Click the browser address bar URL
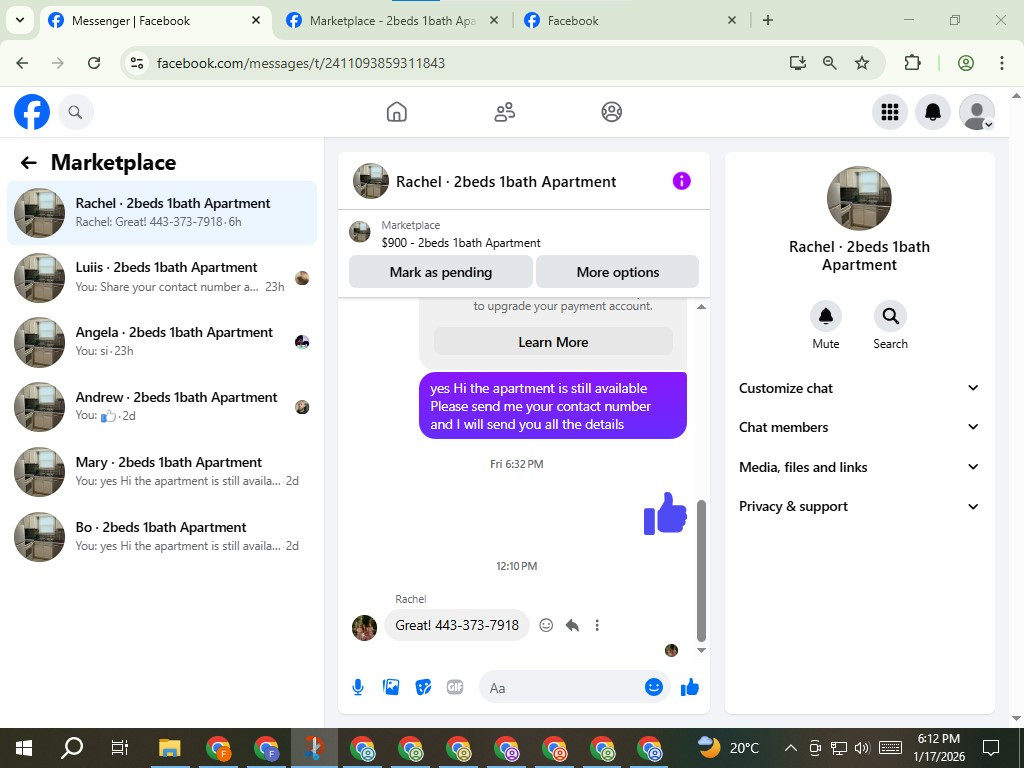 [300, 63]
